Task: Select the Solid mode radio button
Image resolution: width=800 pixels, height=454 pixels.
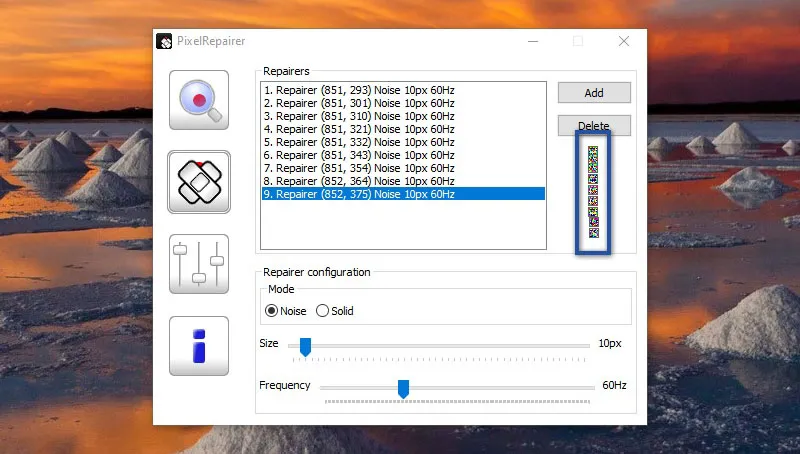Action: click(322, 311)
